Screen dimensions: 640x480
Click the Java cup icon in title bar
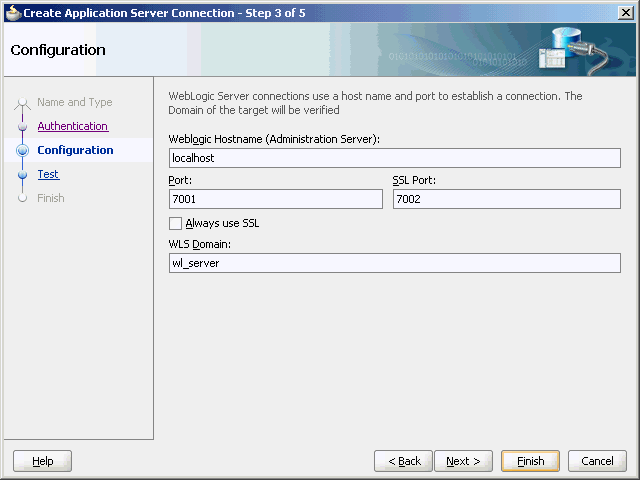13,13
